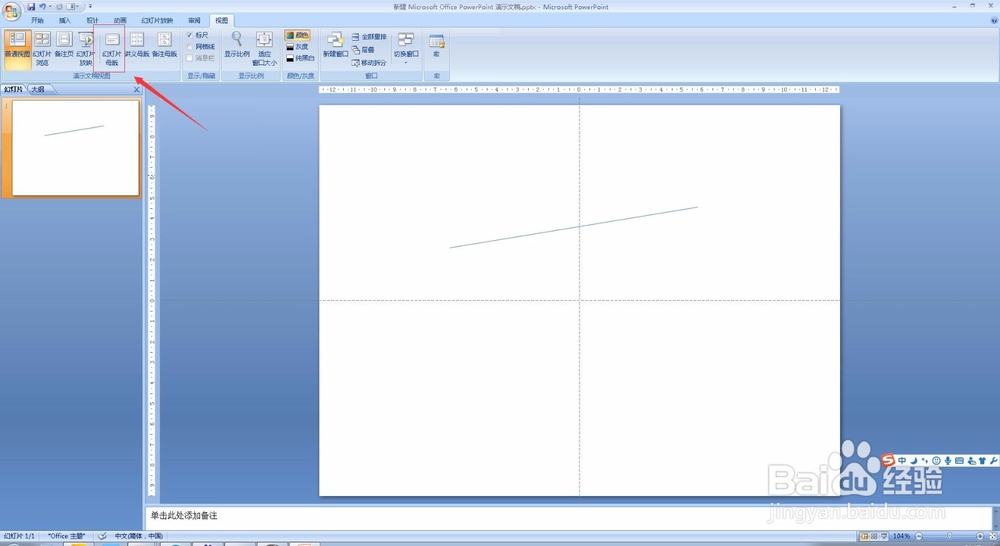
Task: Close the slides/outline pane
Action: point(136,89)
